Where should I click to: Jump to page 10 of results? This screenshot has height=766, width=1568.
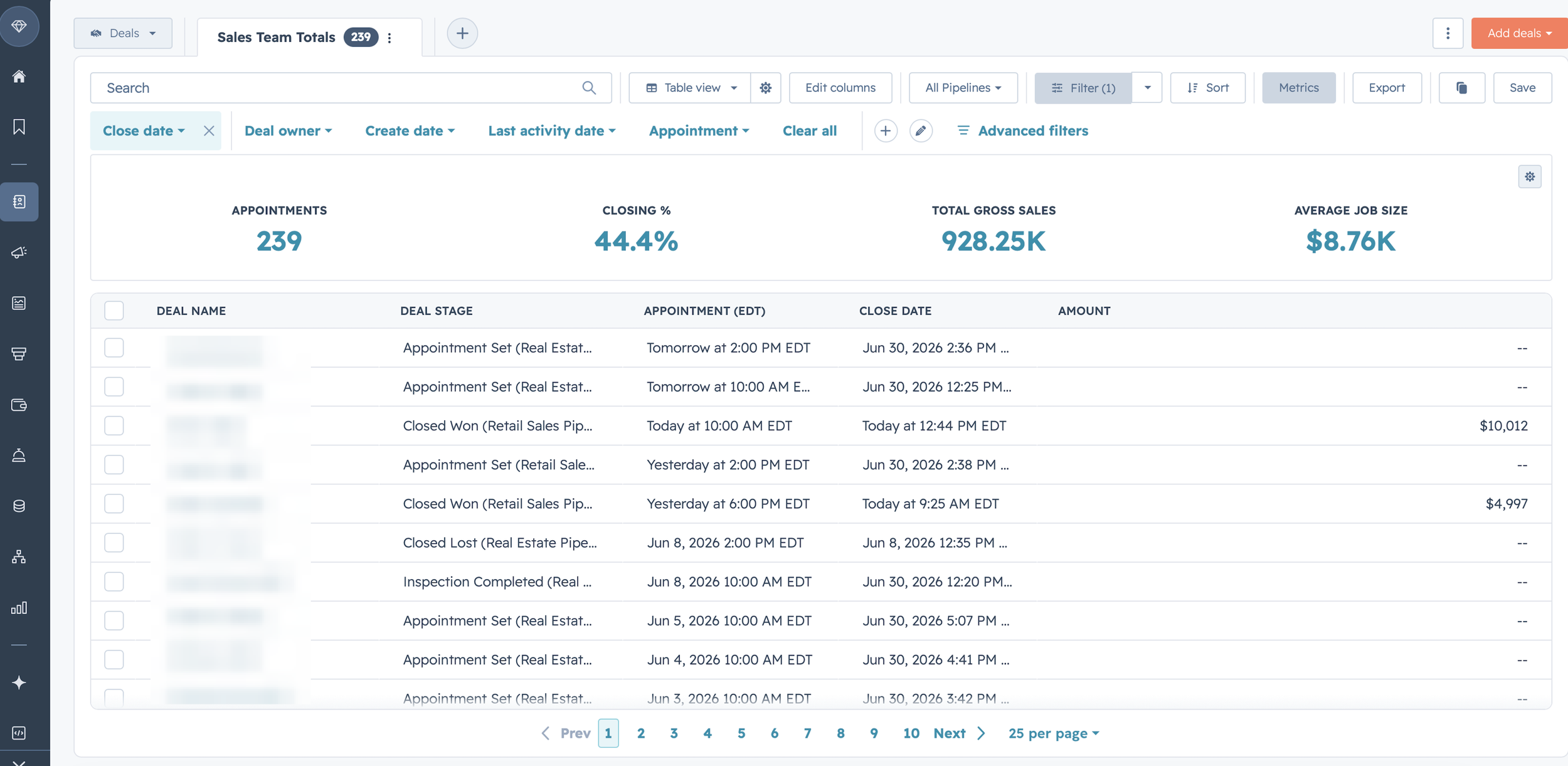point(911,733)
